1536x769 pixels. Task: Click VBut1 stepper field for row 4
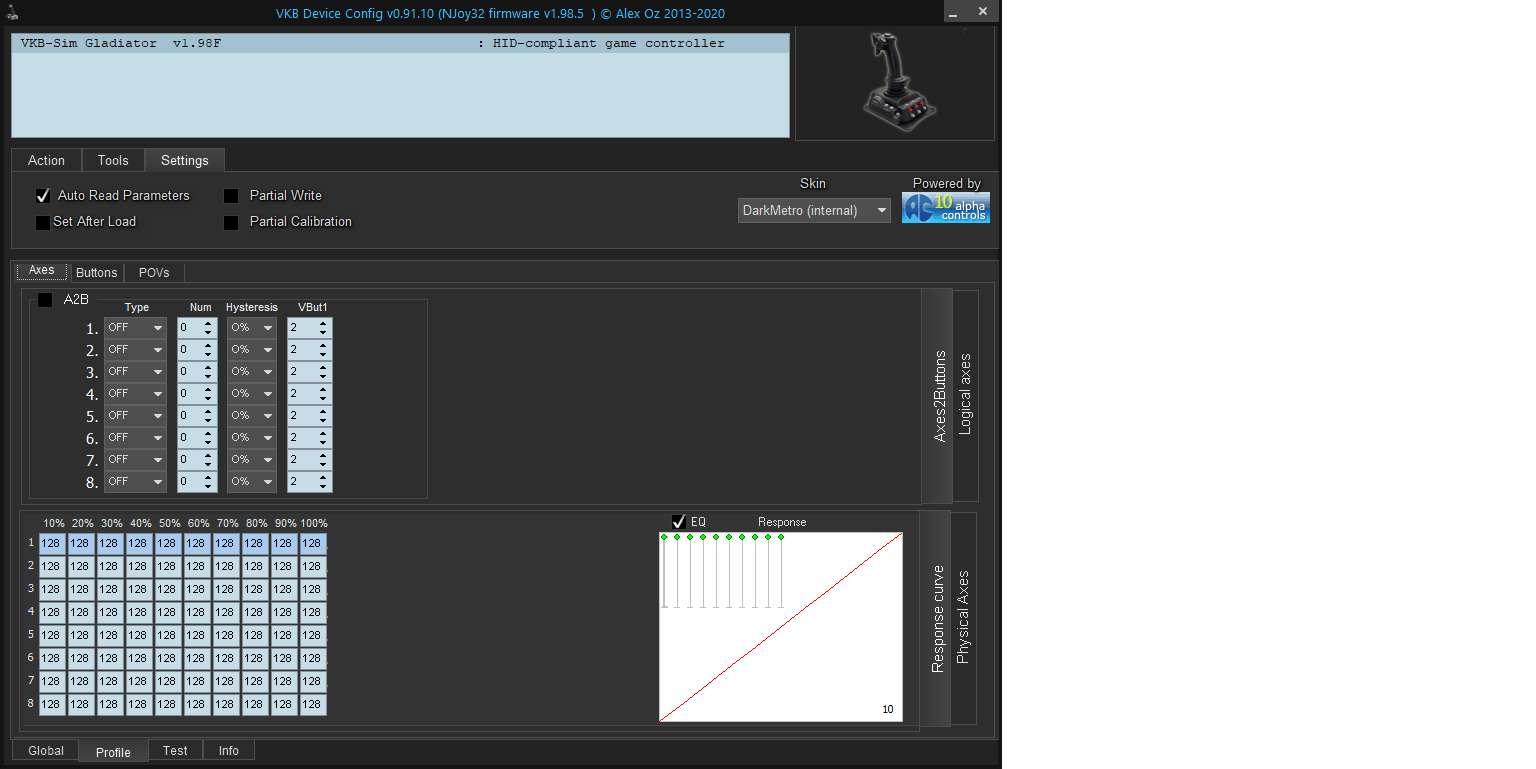309,394
